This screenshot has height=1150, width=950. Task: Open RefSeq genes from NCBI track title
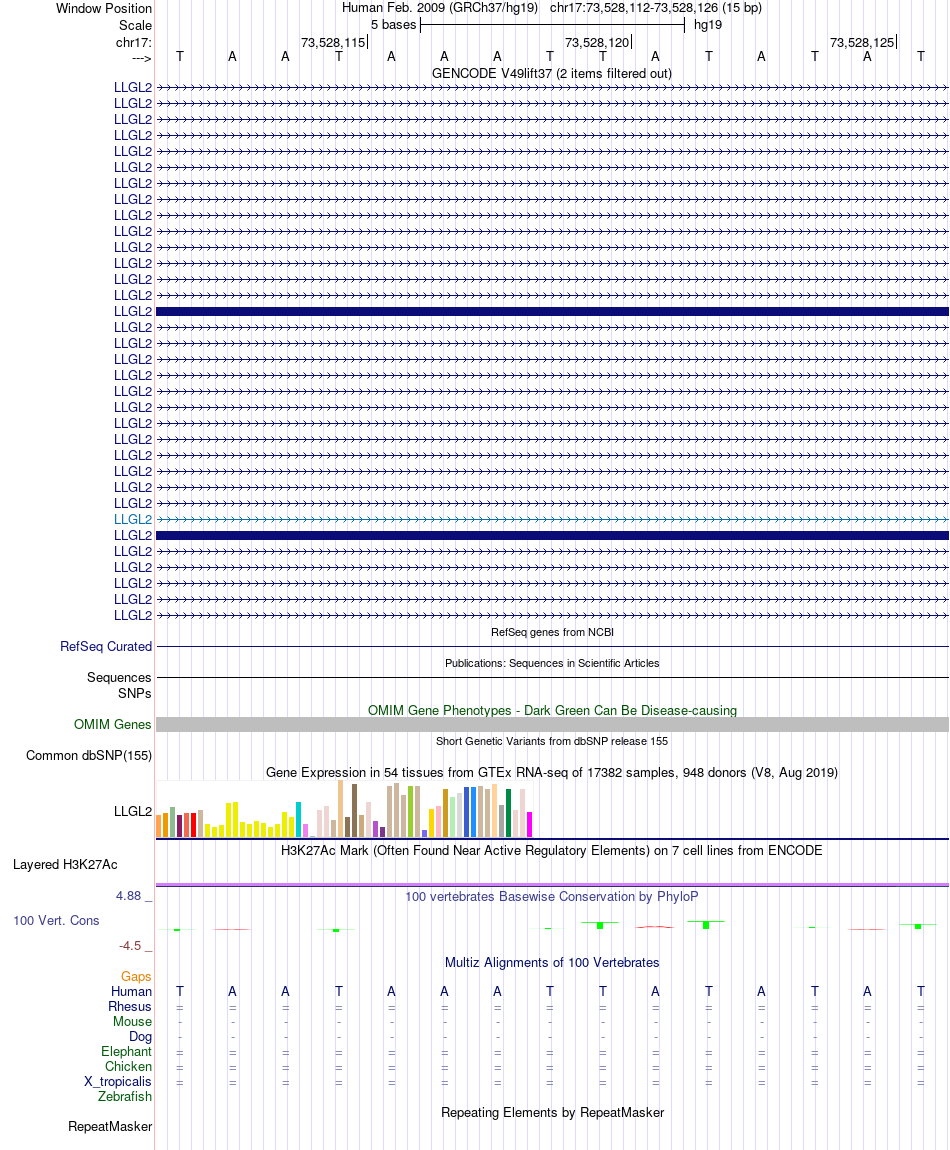[552, 632]
